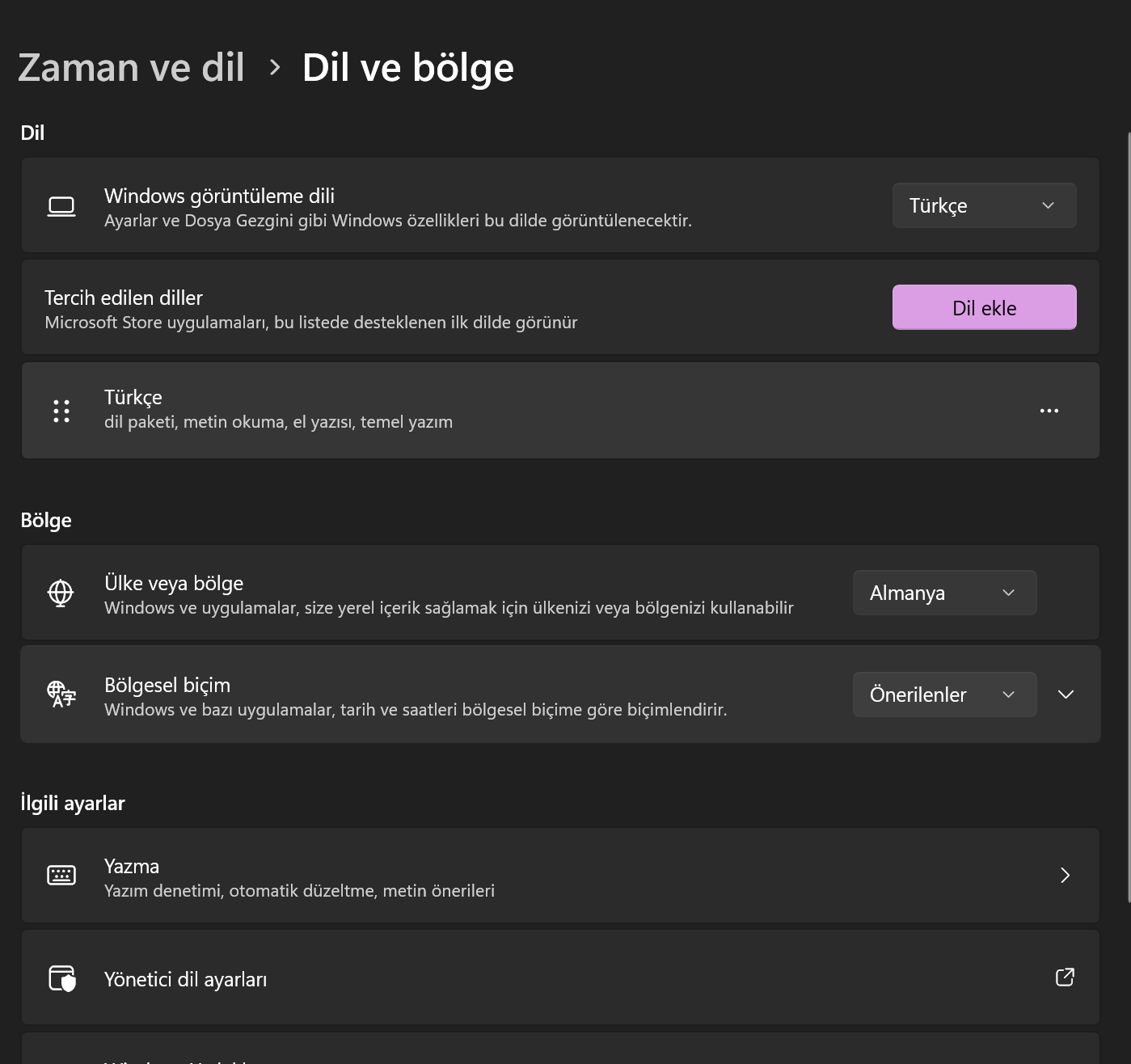Viewport: 1131px width, 1064px height.
Task: Expand the Bölgesel biçim section
Action: pyautogui.click(x=1066, y=695)
